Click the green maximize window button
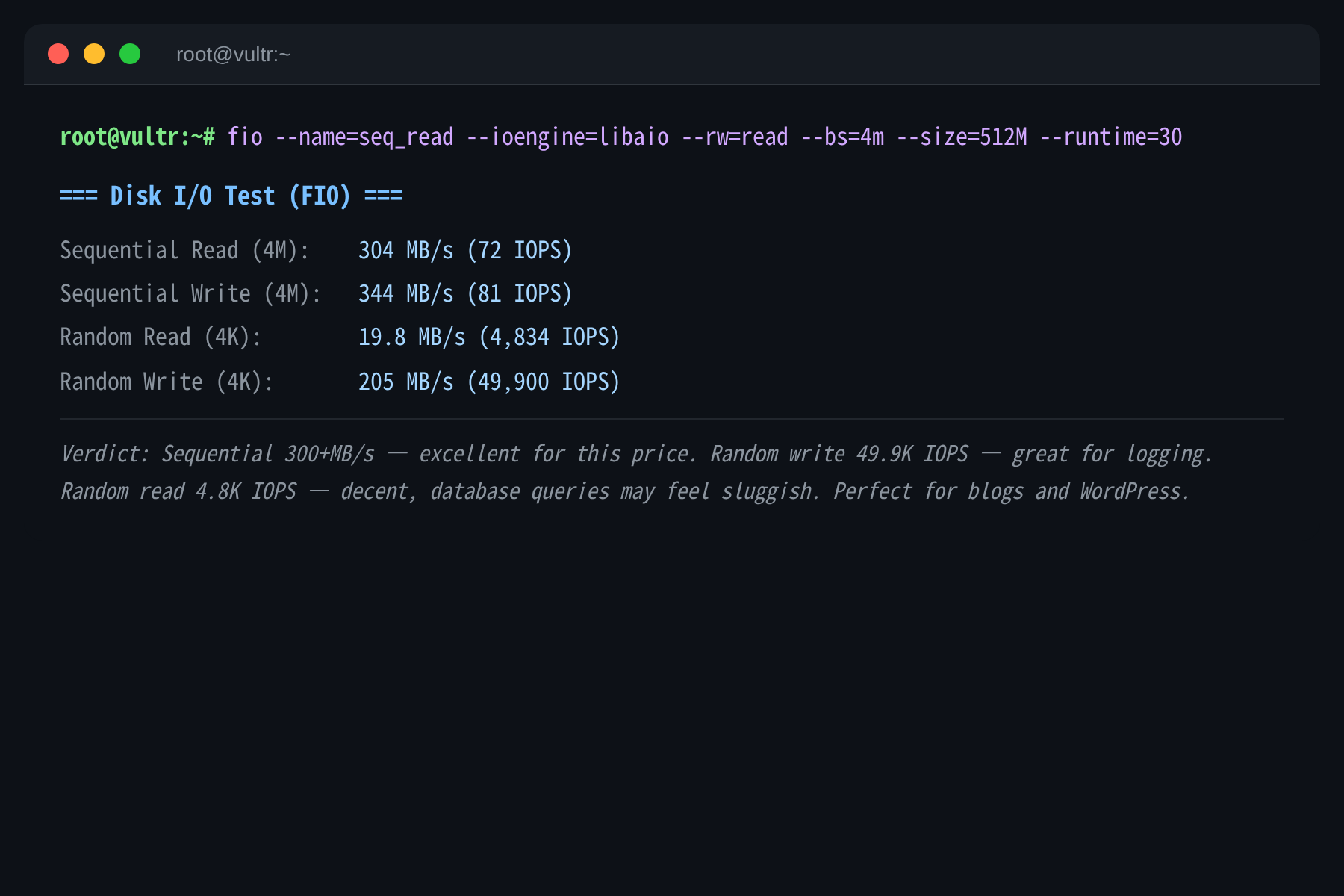Image resolution: width=1344 pixels, height=896 pixels. click(x=130, y=54)
